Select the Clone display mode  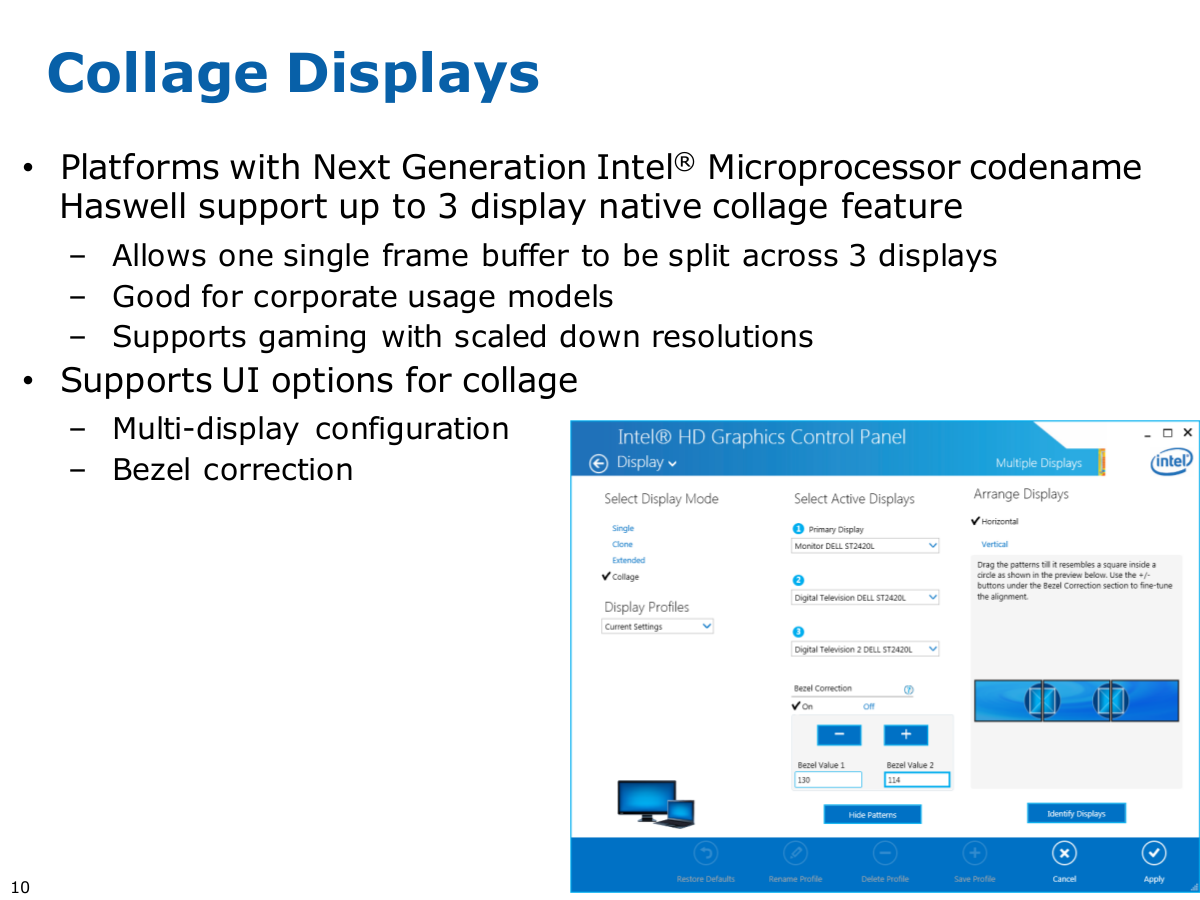(623, 544)
